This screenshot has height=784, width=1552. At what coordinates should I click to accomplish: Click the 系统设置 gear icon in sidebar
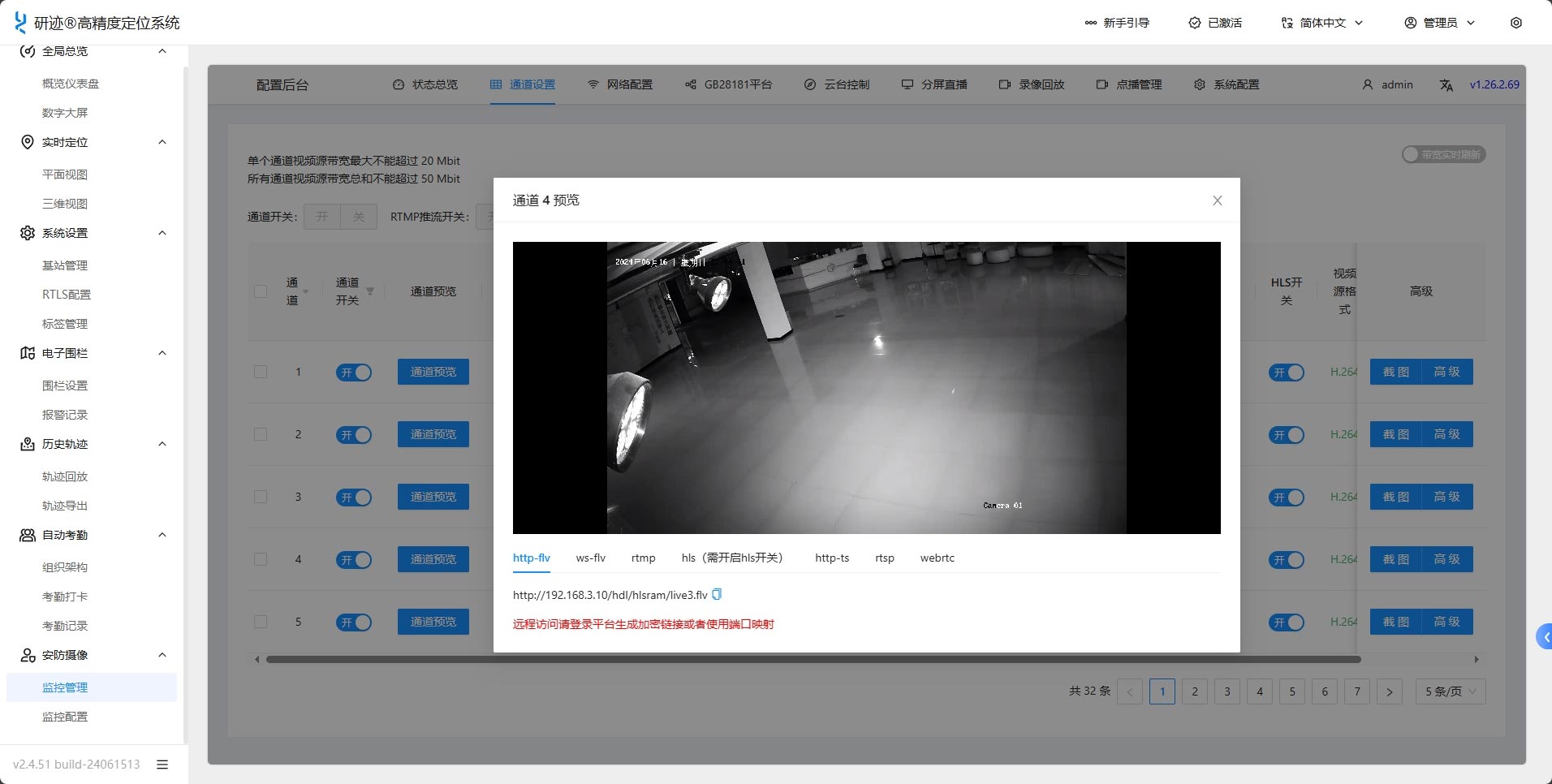pyautogui.click(x=27, y=233)
